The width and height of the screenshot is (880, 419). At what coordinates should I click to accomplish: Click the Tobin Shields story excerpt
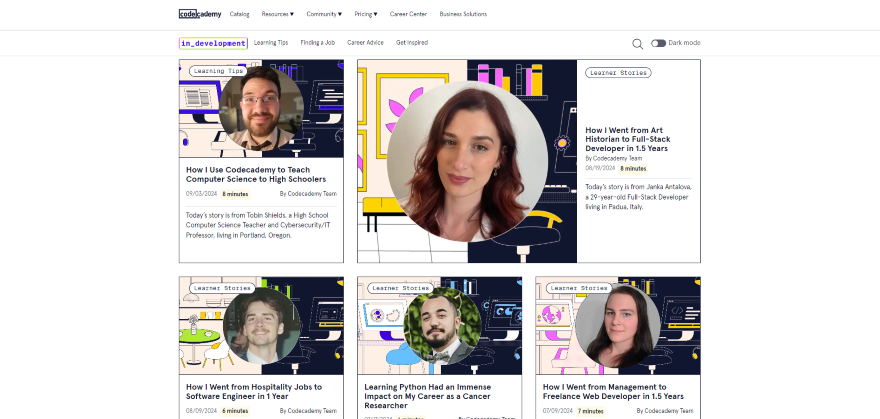(259, 225)
